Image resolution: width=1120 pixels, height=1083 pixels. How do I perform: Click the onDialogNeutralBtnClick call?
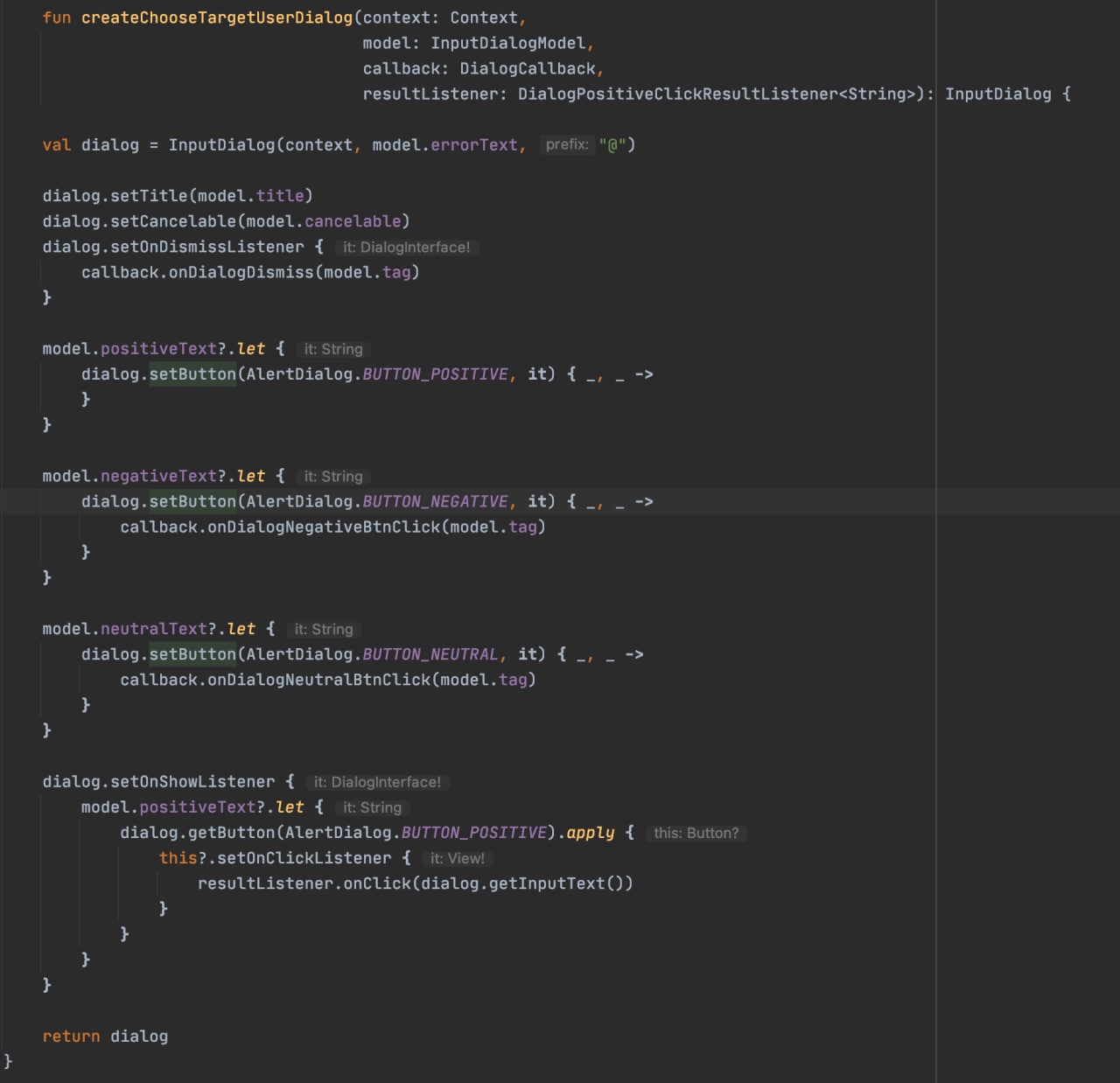(319, 680)
